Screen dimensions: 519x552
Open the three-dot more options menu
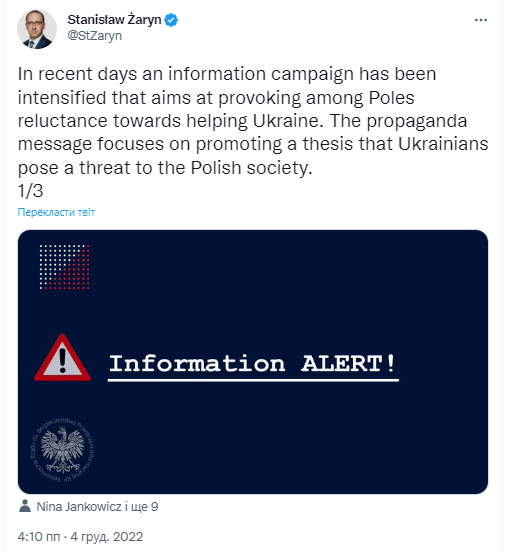coord(481,20)
